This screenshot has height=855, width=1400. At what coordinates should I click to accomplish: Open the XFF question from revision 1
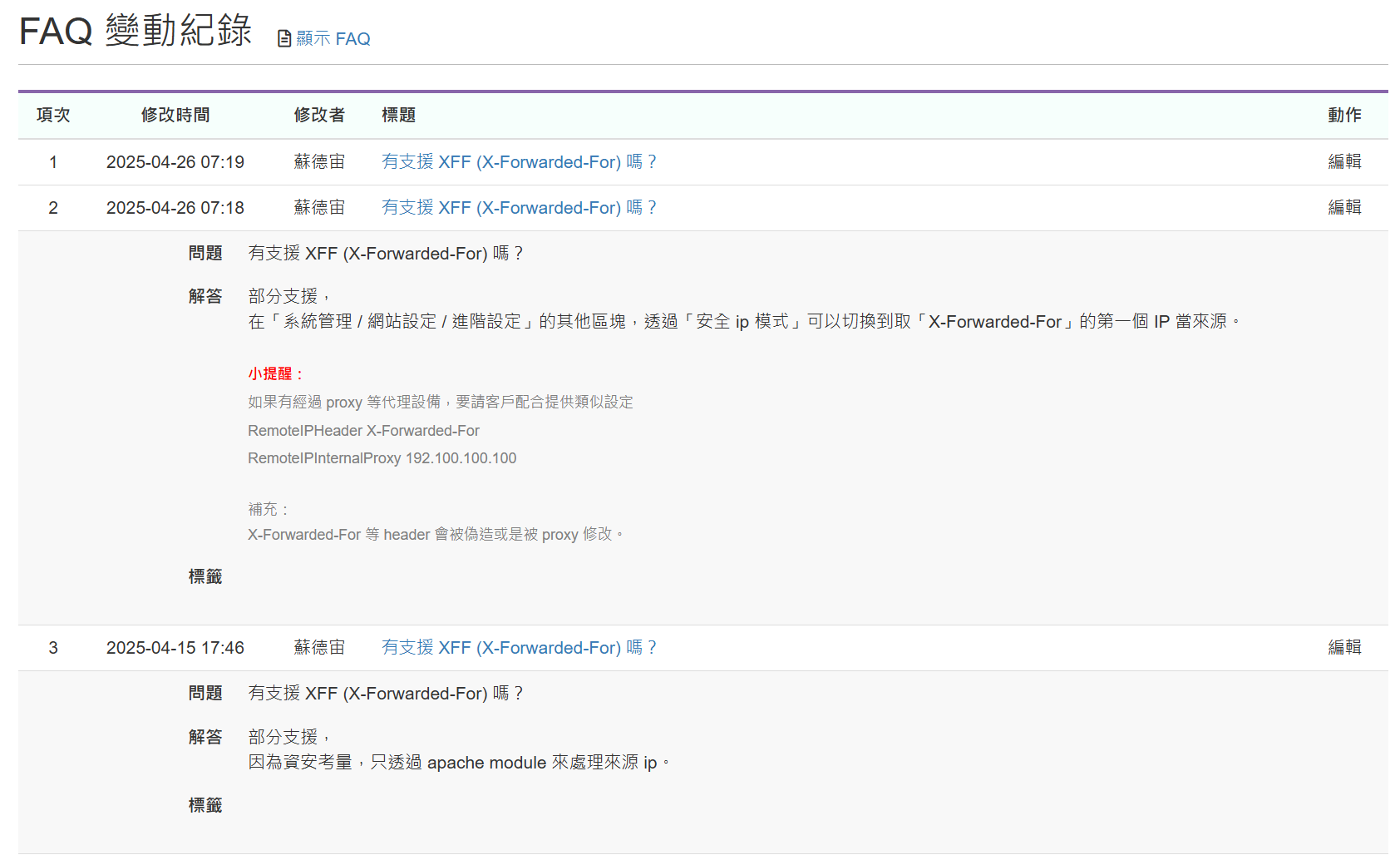pyautogui.click(x=520, y=161)
